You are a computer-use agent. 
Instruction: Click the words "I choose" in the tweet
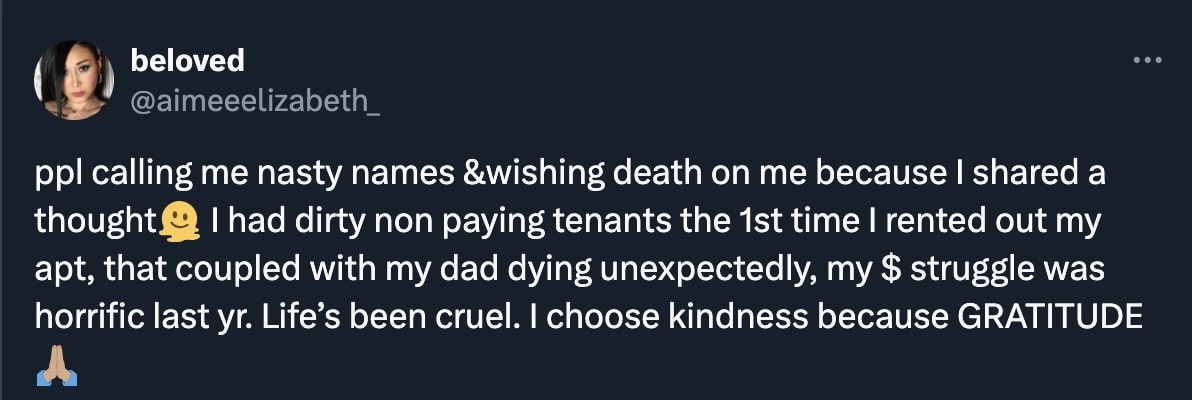(x=568, y=318)
